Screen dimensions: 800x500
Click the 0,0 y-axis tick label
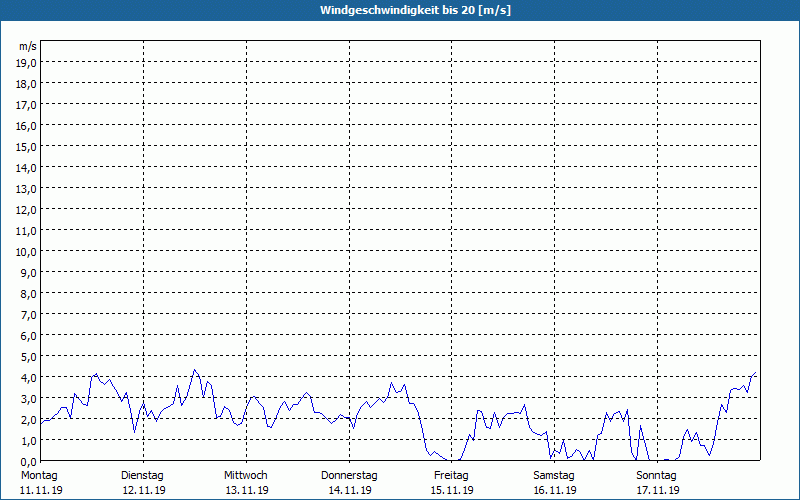[29, 462]
